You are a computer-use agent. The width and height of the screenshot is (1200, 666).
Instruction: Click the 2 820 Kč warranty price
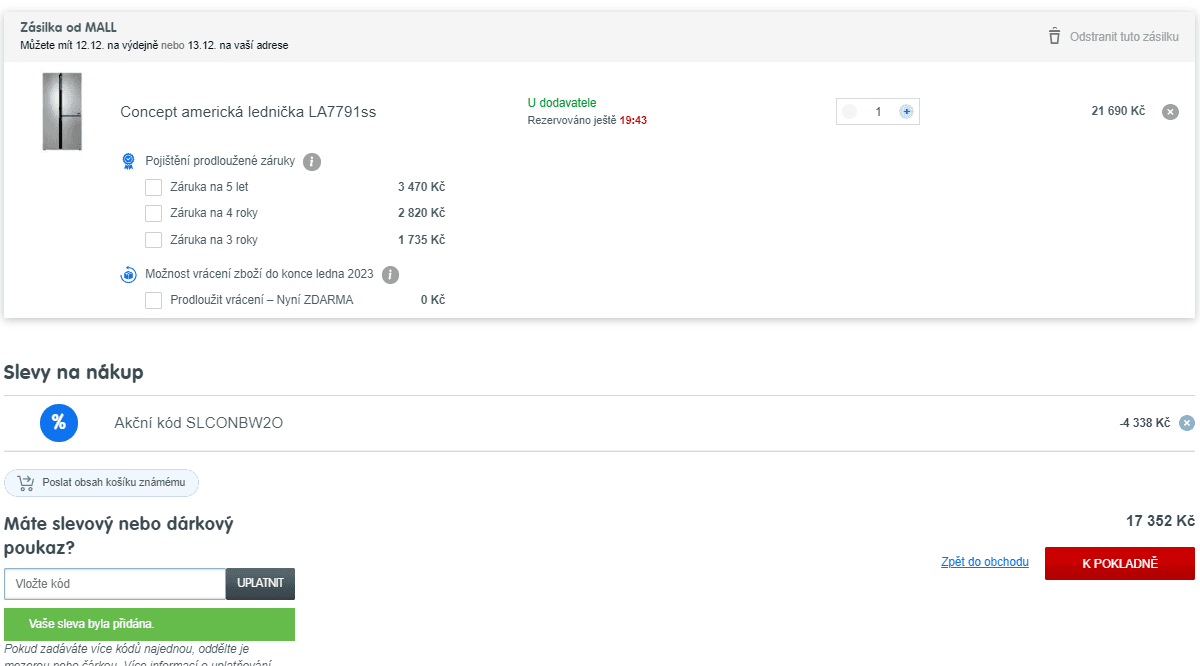pyautogui.click(x=421, y=213)
